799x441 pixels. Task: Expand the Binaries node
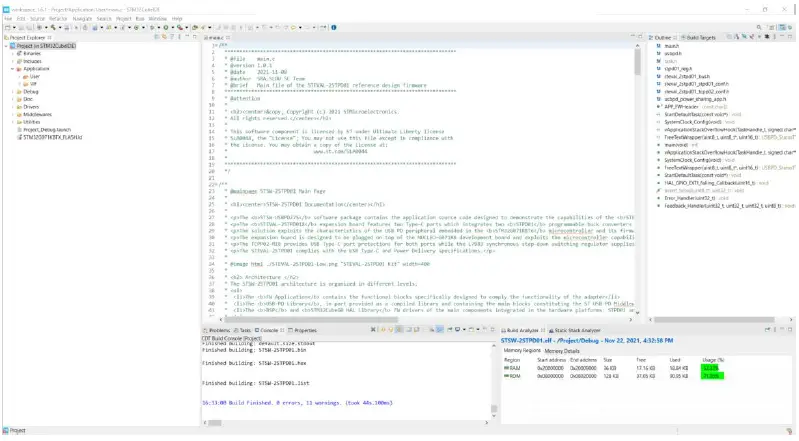click(x=12, y=53)
